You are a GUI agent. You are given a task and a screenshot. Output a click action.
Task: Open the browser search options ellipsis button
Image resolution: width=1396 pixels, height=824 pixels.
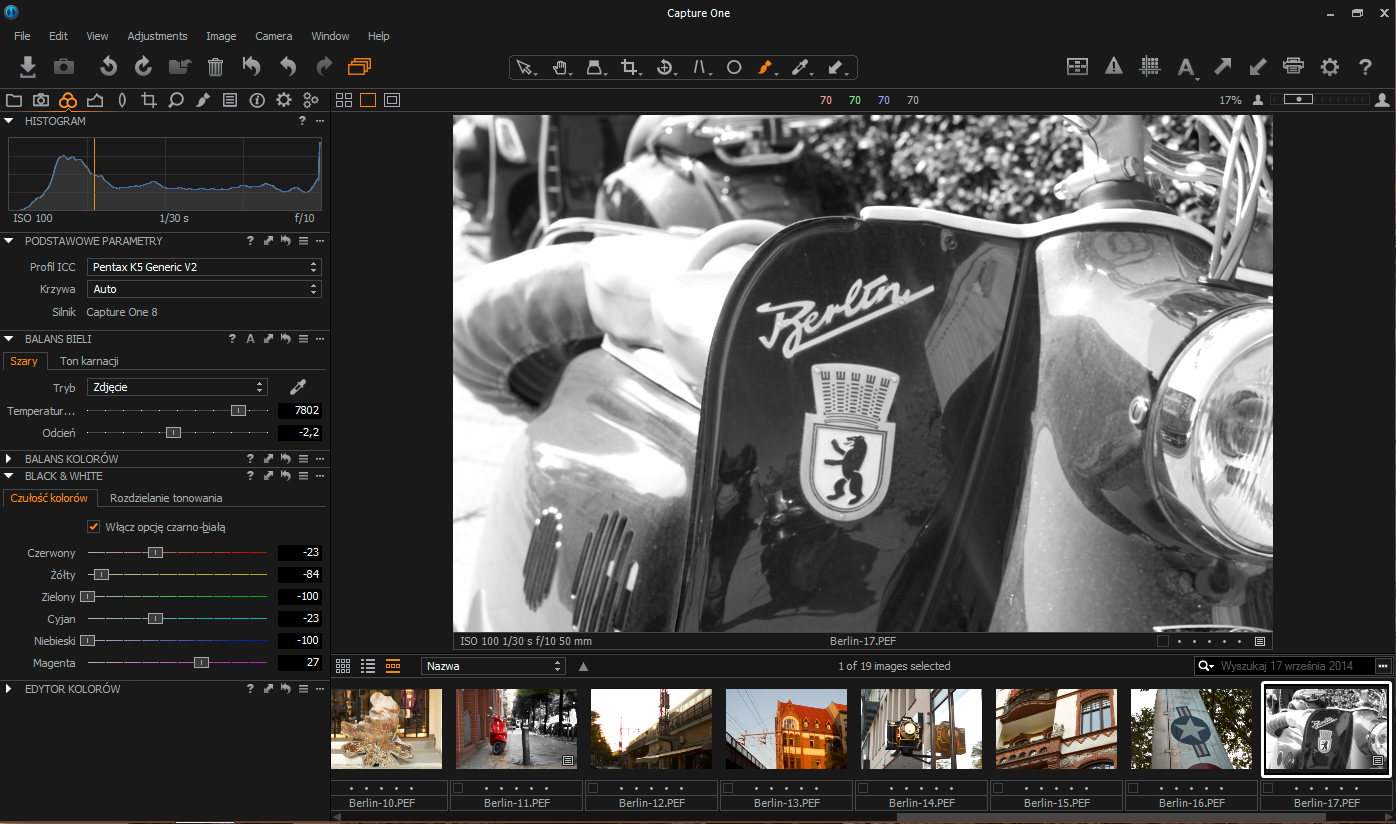point(1383,666)
